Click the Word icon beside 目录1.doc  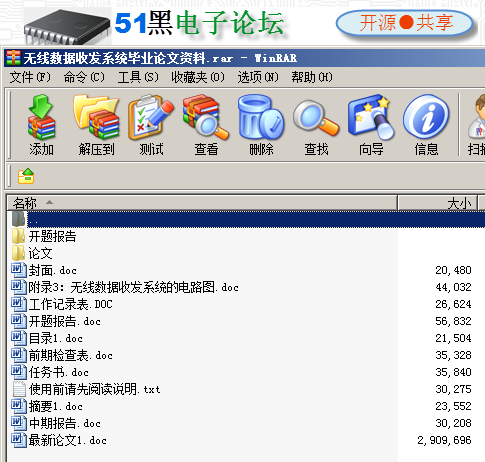(x=19, y=338)
